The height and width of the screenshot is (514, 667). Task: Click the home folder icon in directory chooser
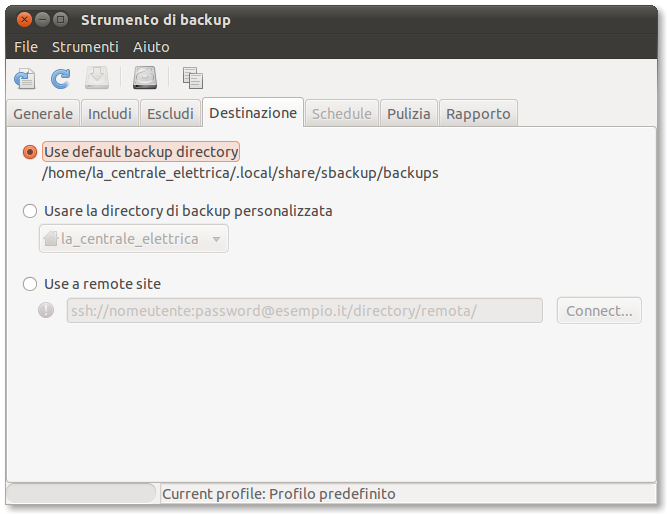point(51,239)
